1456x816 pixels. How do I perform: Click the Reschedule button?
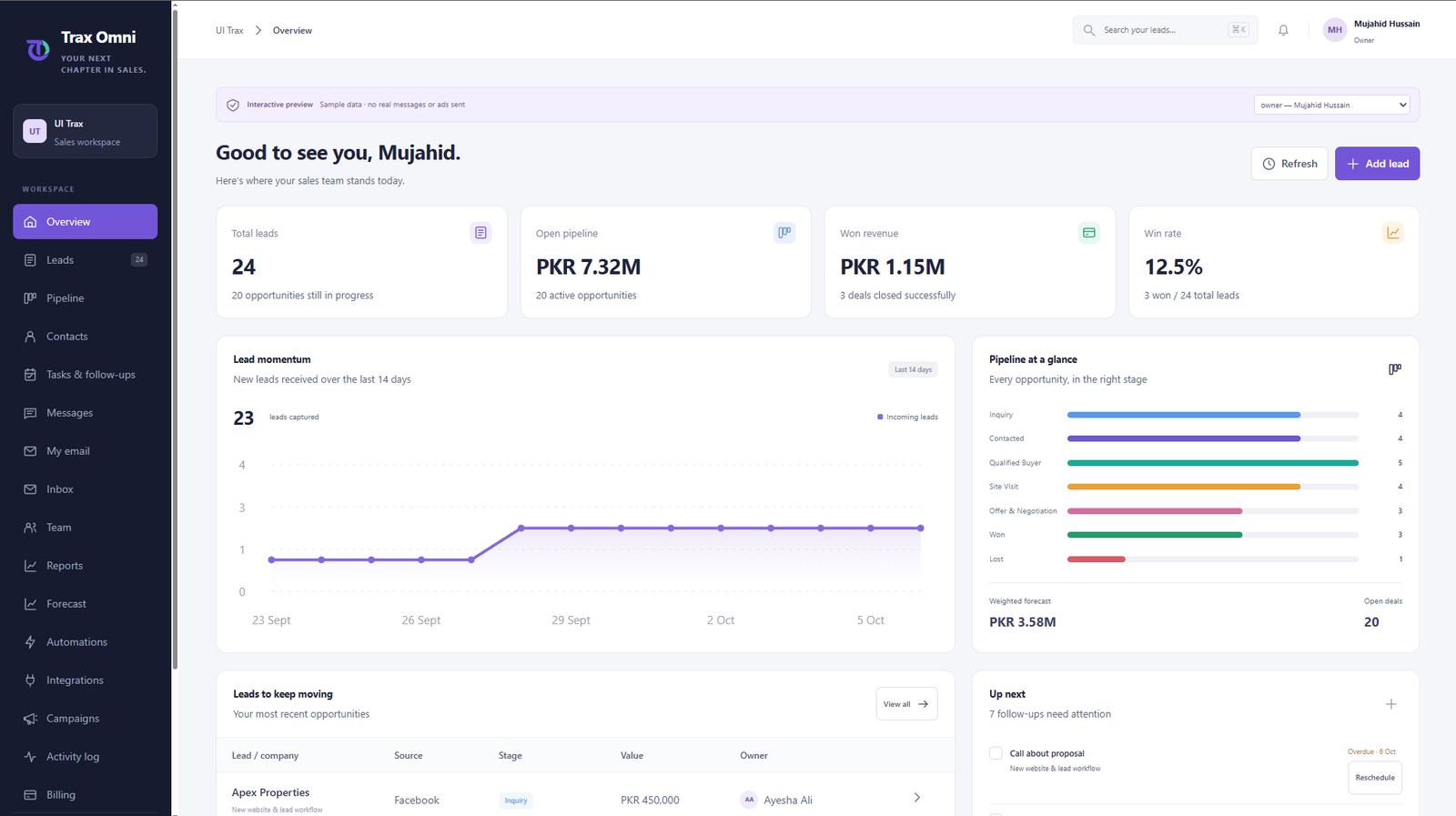[x=1374, y=778]
